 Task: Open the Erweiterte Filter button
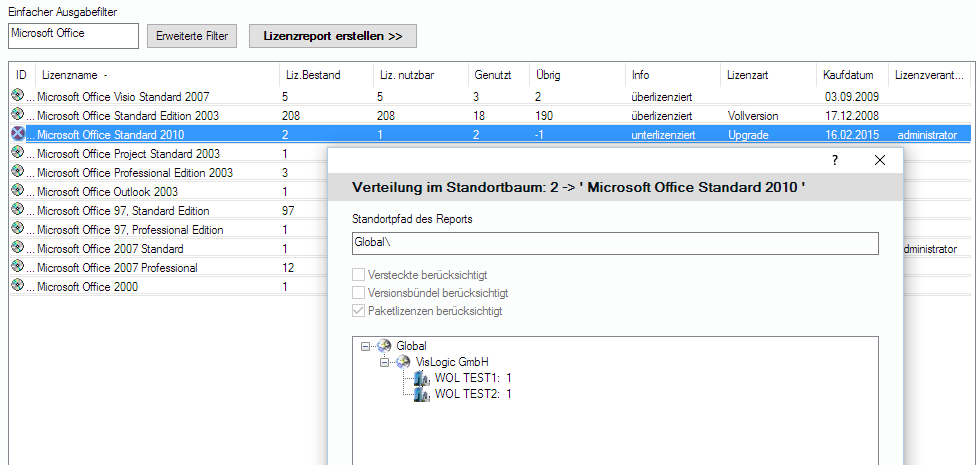pos(192,36)
